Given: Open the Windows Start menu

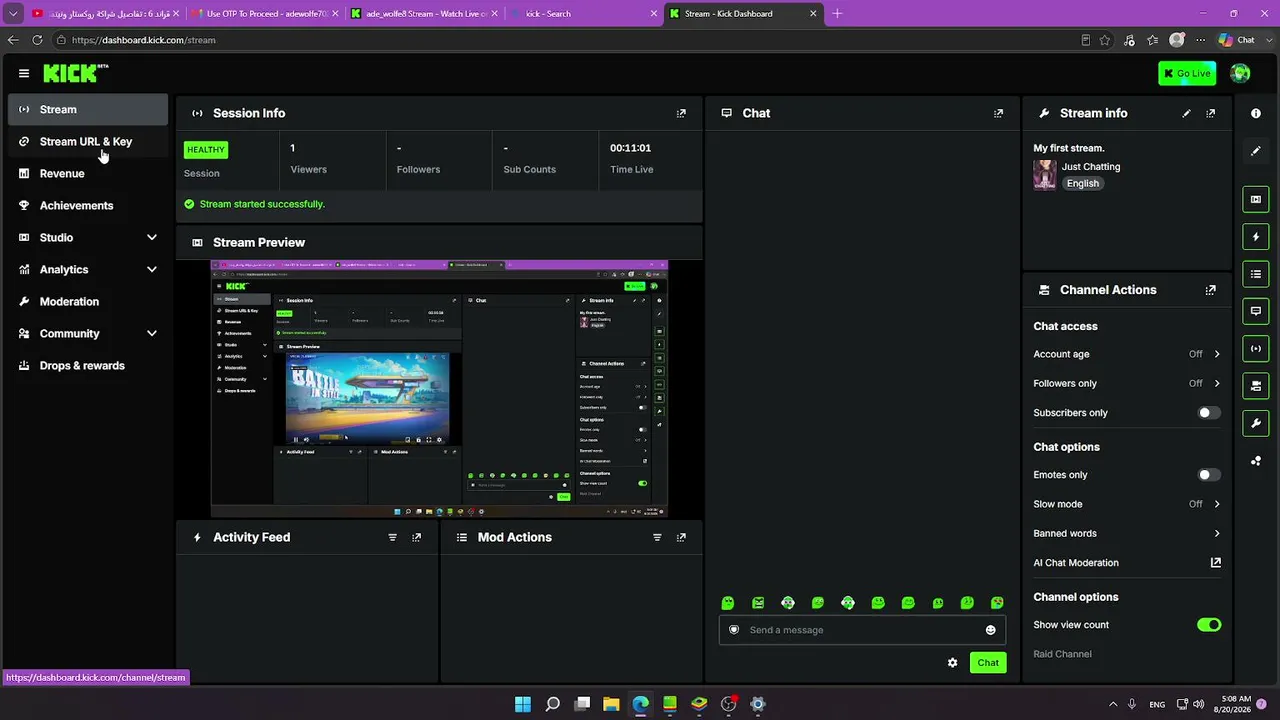Looking at the screenshot, I should pyautogui.click(x=523, y=704).
